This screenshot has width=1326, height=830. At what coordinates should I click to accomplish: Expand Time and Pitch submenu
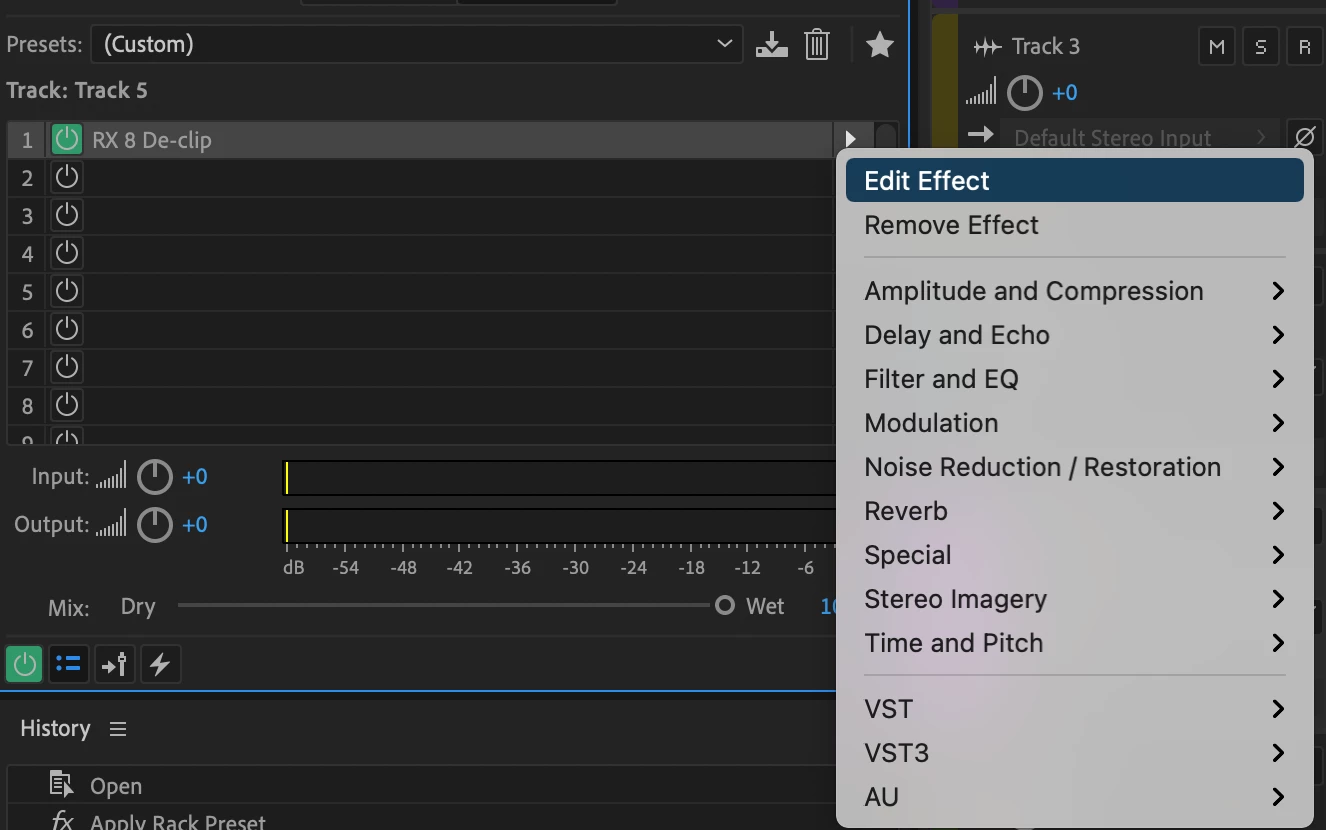1075,643
